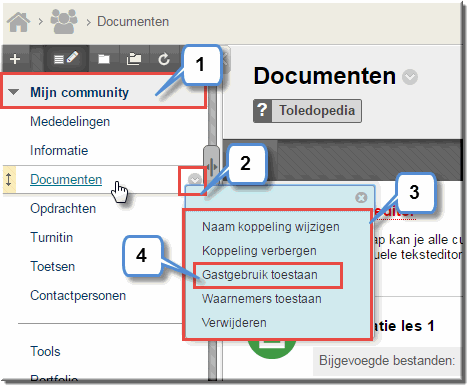
Task: Choose Koppeling verbergen option
Action: (x=259, y=251)
